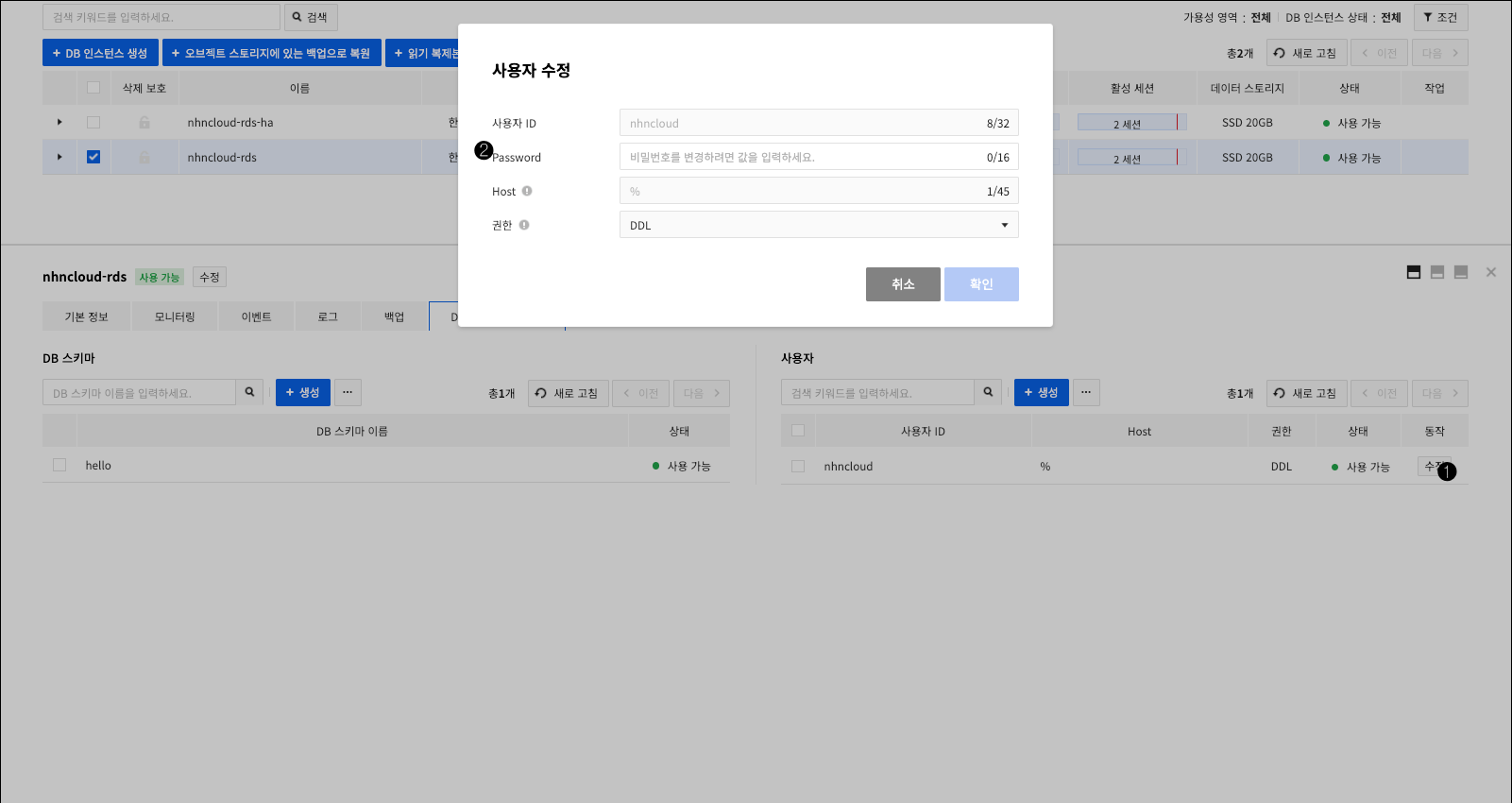Click 오브젝트 스토리지 백업으로 복원 button
1512x803 pixels.
[272, 53]
